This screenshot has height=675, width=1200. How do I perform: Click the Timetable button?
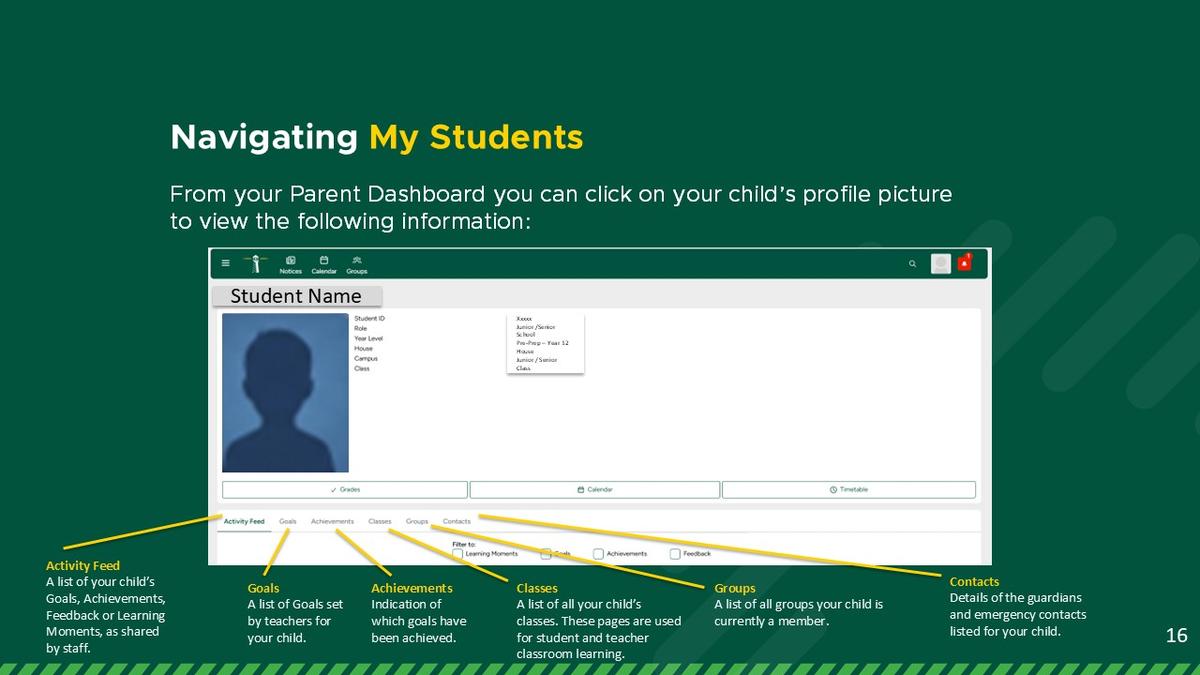pyautogui.click(x=849, y=490)
